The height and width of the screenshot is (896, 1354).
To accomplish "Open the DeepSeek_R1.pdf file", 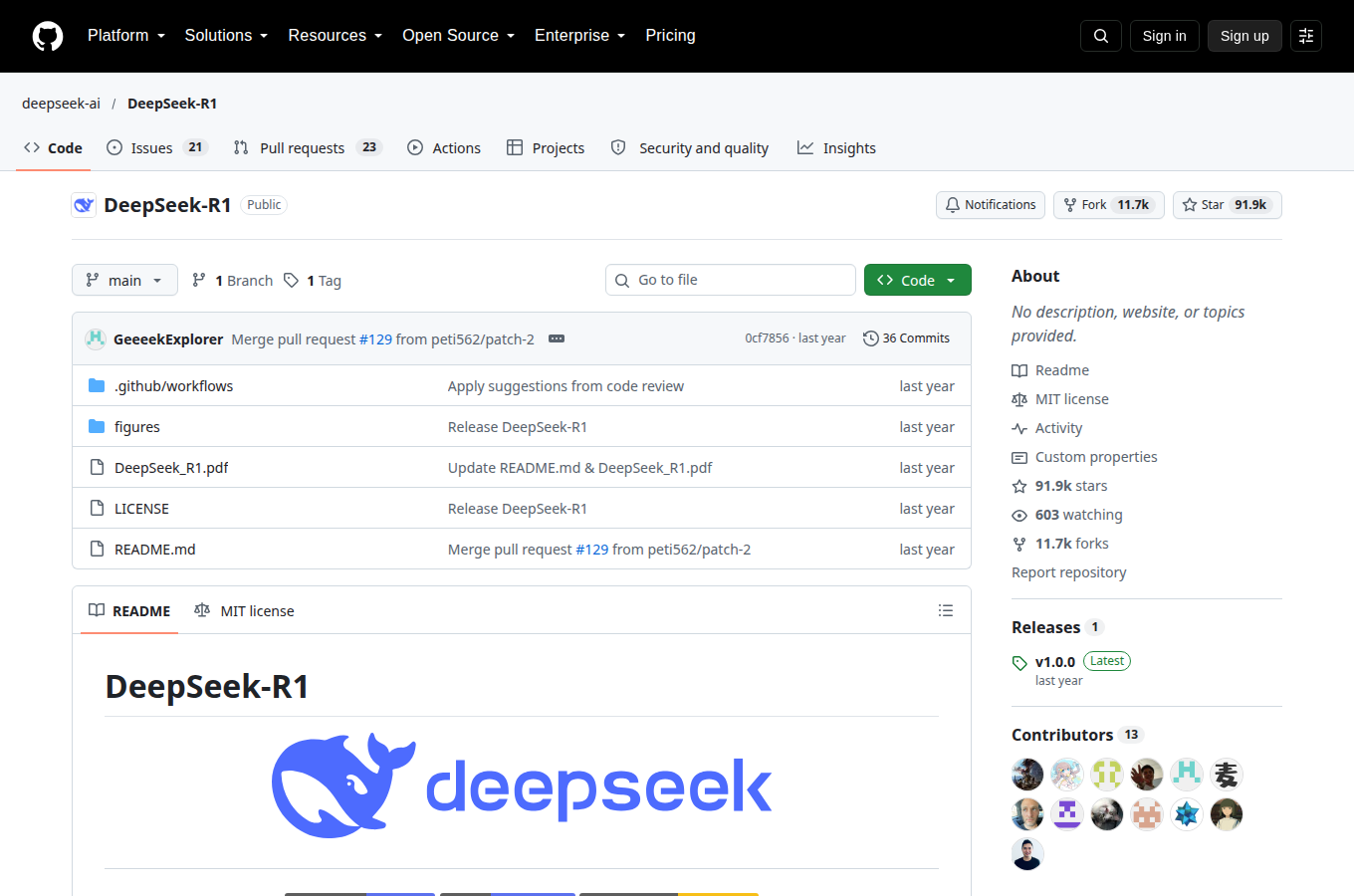I will (x=171, y=468).
